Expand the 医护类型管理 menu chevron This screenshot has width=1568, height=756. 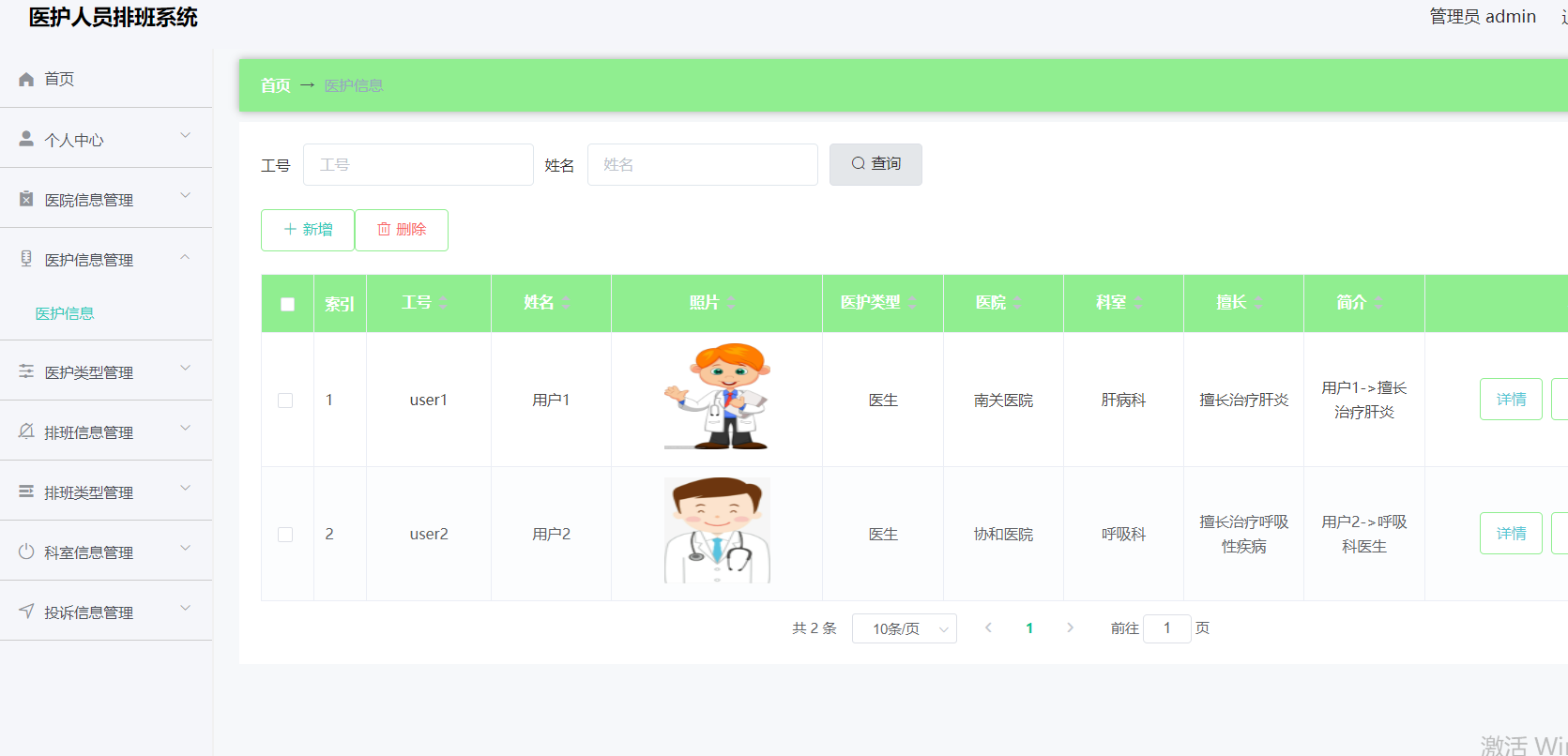[x=186, y=369]
